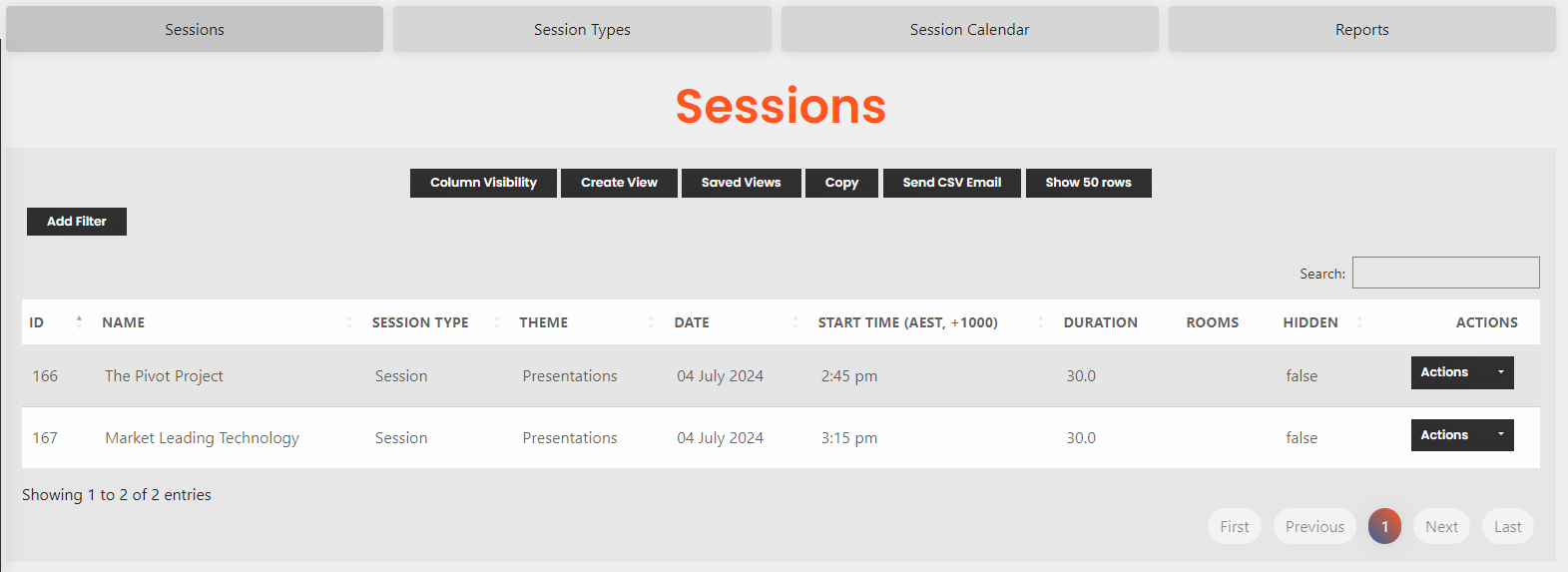
Task: Sort table by ID column arrows
Action: tap(79, 321)
